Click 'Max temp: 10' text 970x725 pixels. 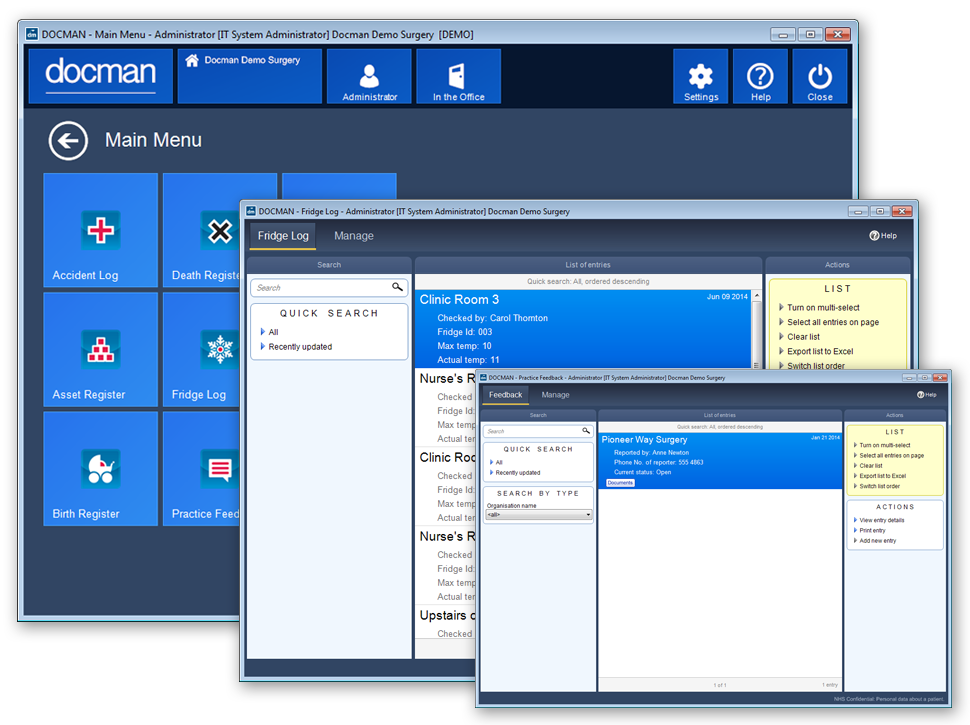(464, 346)
